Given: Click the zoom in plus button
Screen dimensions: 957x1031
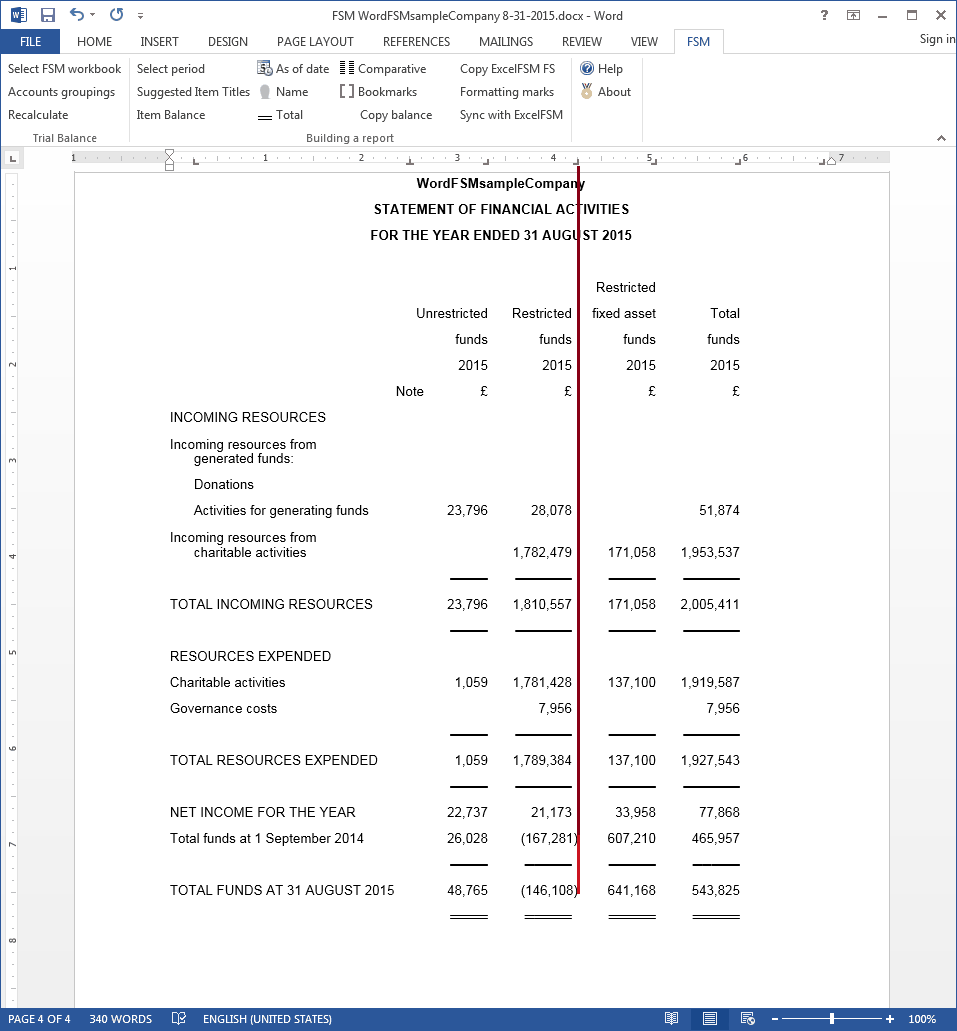Looking at the screenshot, I should 890,1019.
